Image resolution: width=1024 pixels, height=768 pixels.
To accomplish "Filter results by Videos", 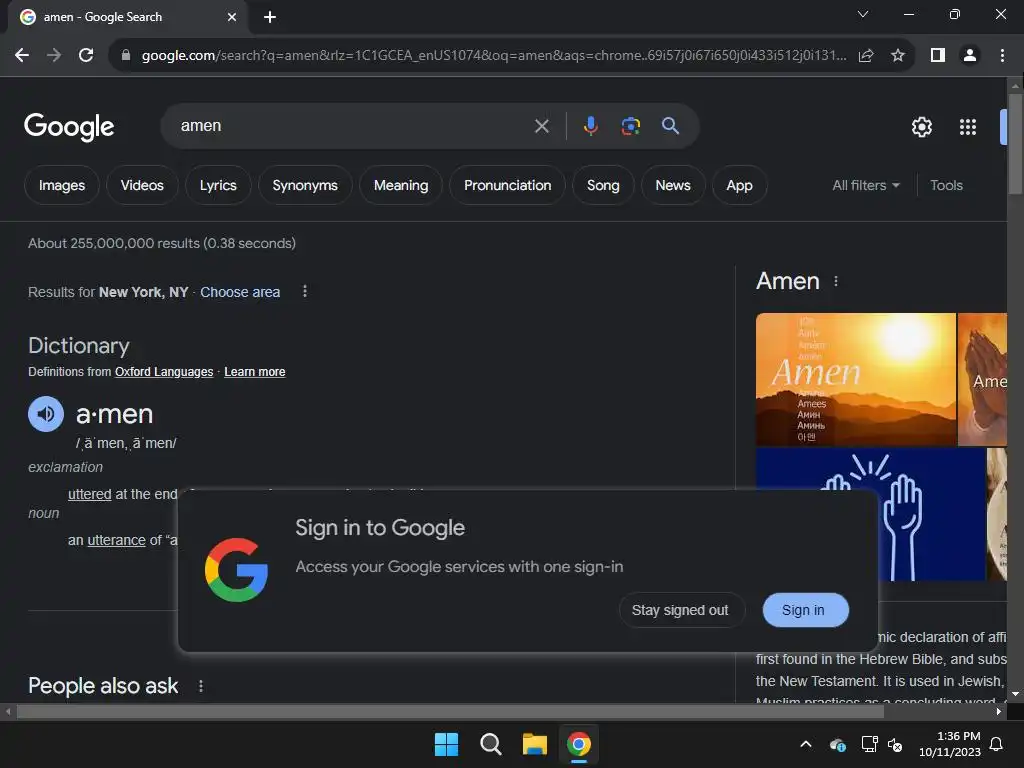I will [x=142, y=185].
